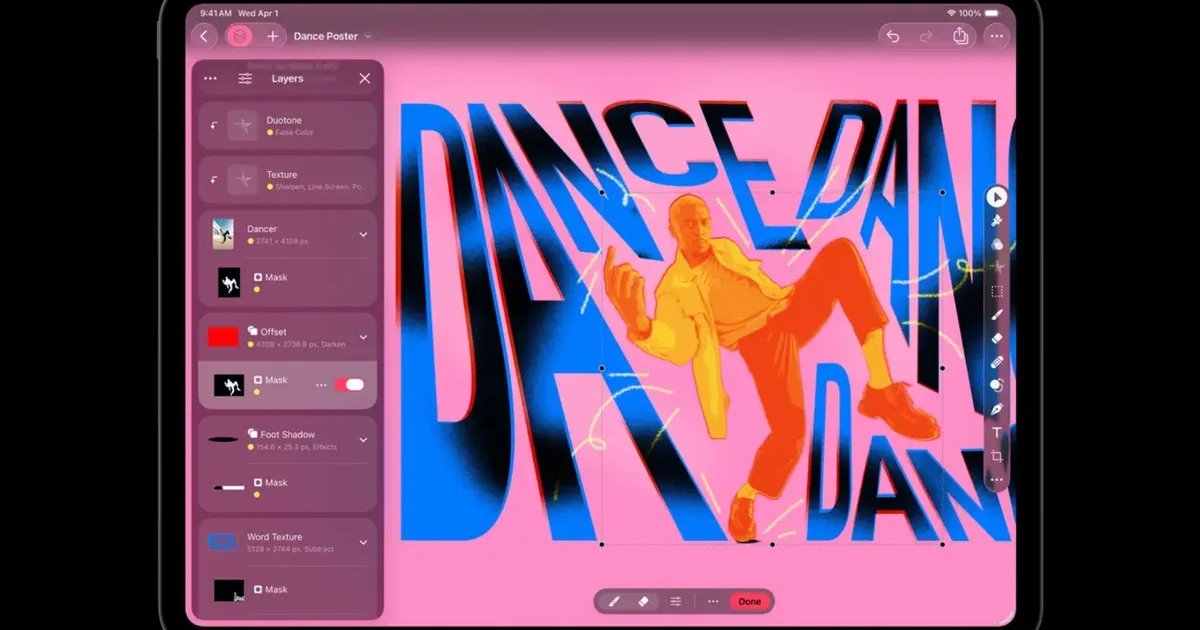Select the Pen tool in side toolbar
The height and width of the screenshot is (630, 1200).
[x=996, y=409]
